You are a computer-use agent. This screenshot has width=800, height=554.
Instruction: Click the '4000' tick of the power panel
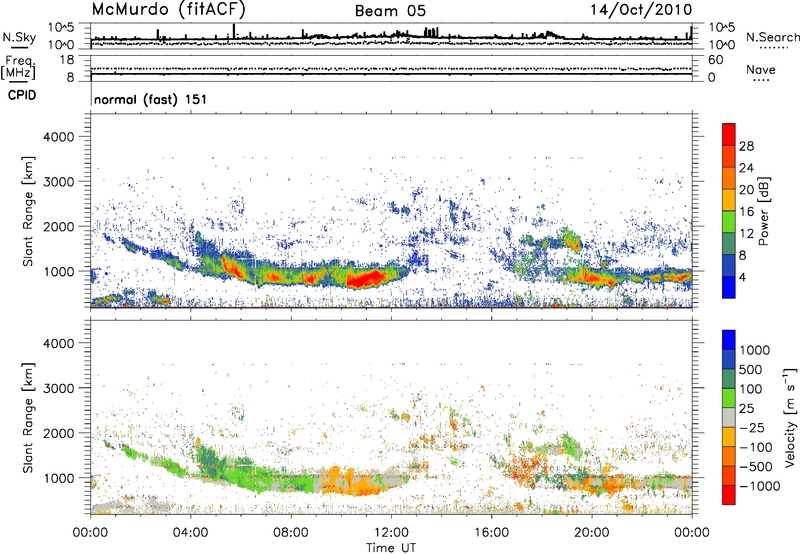58,137
